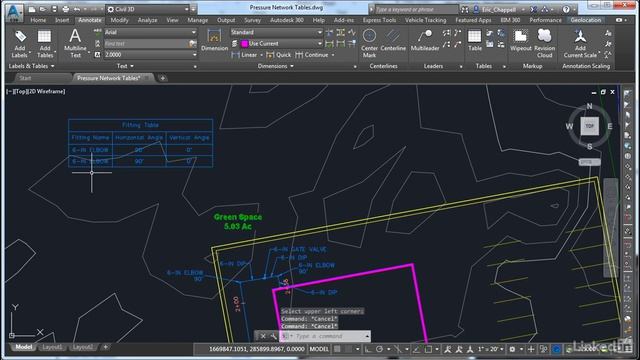The height and width of the screenshot is (360, 640).
Task: Click the Autodesk Exchange X icon
Action: [x=533, y=9]
